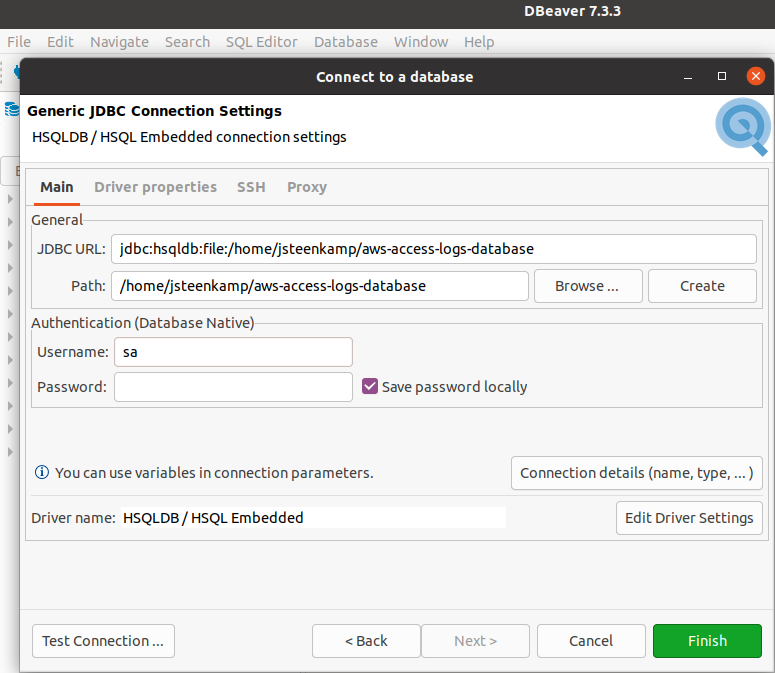Click the green Finish button
Viewport: 775px width, 673px height.
(707, 641)
